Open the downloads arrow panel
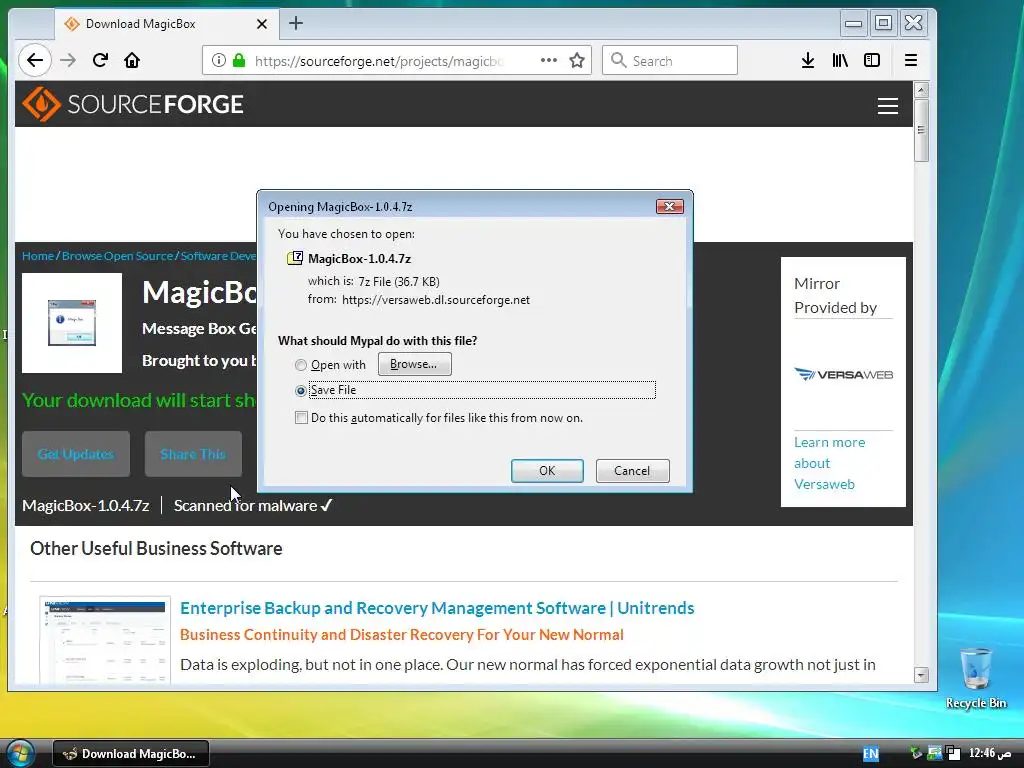This screenshot has height=768, width=1024. tap(808, 61)
